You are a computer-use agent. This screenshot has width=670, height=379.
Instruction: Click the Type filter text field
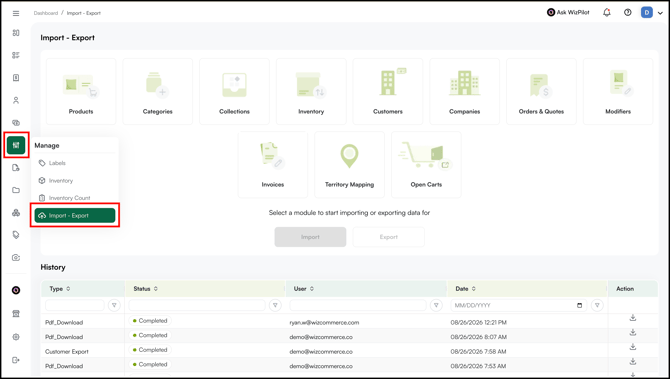pos(75,305)
